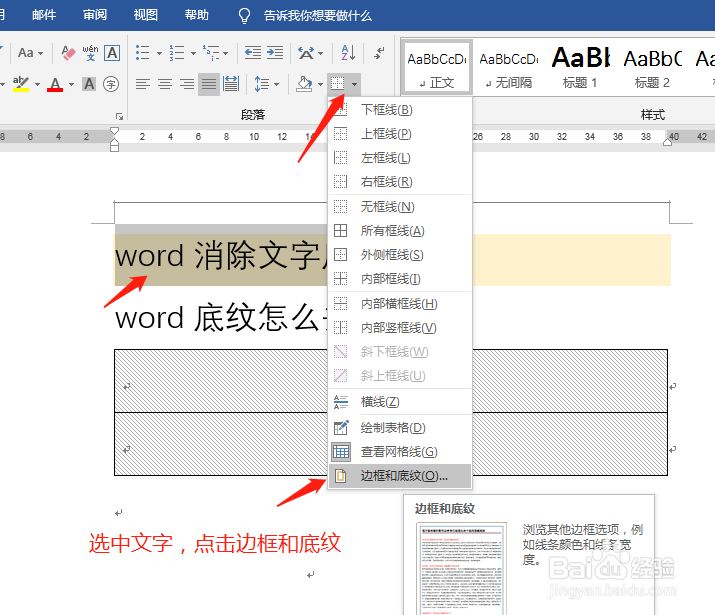The width and height of the screenshot is (715, 615).
Task: Choose 上框线(P) from borders menu
Action: (x=400, y=134)
